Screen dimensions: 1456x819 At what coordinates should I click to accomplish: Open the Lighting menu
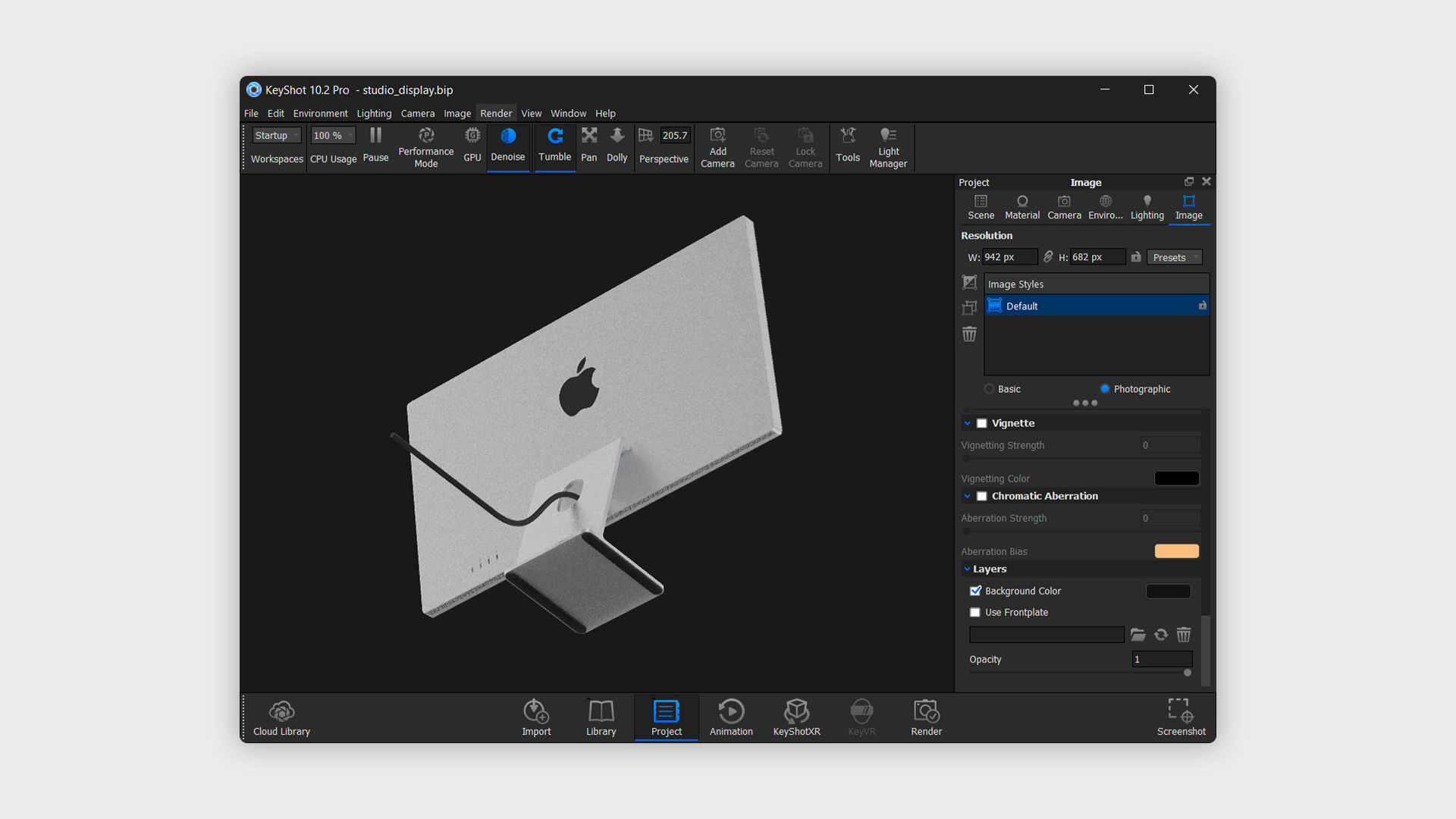tap(374, 114)
